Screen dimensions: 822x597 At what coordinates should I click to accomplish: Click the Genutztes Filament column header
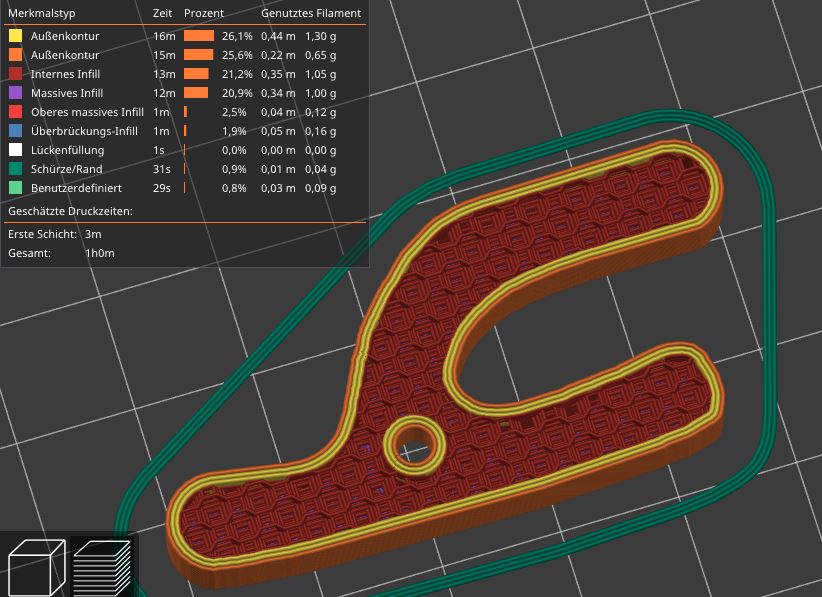pyautogui.click(x=311, y=13)
